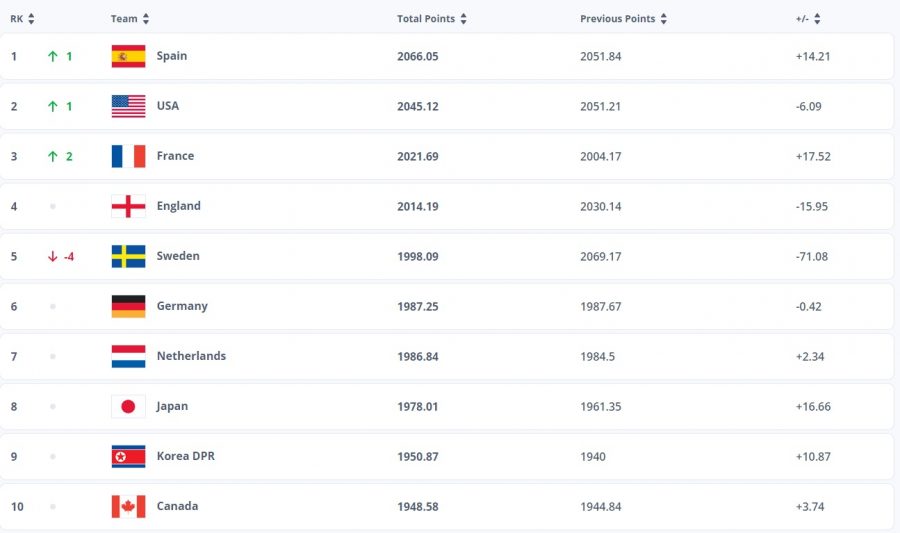The width and height of the screenshot is (900, 533).
Task: Open the Spain team link
Action: click(172, 56)
